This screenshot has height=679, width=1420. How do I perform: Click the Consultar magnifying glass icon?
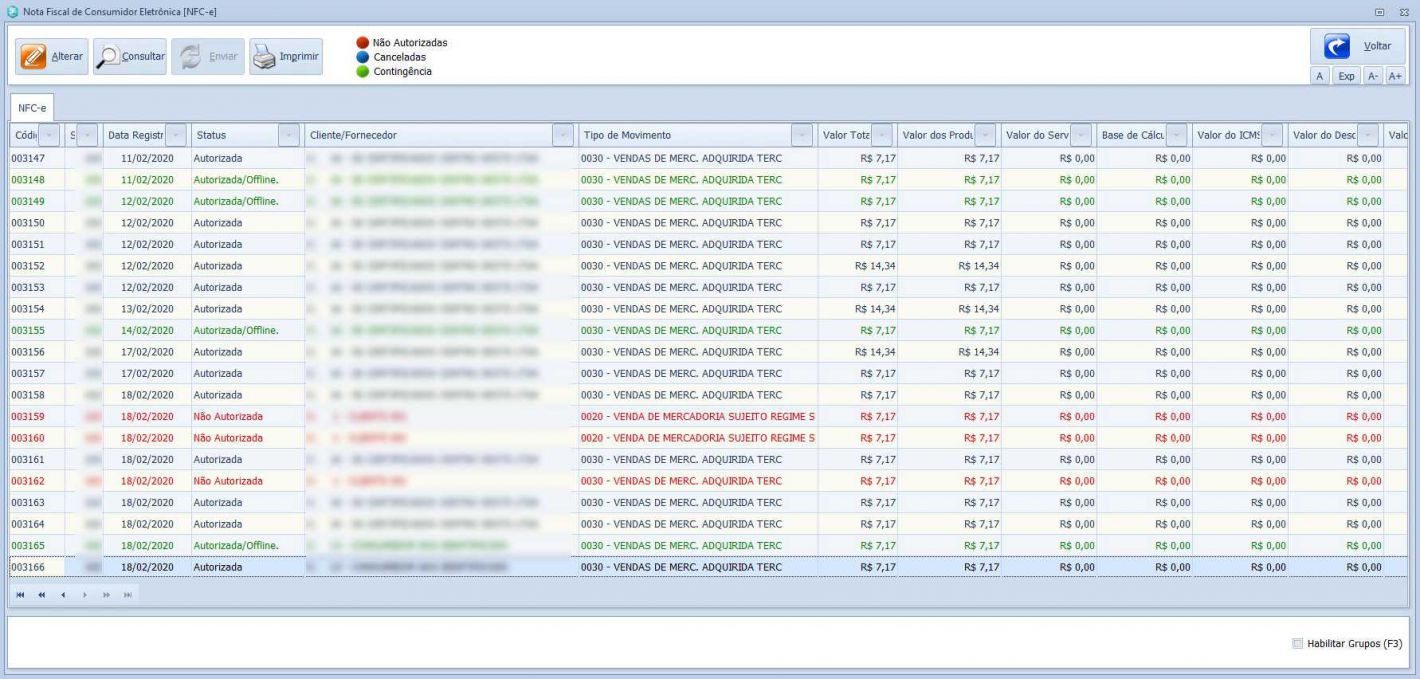[x=108, y=57]
